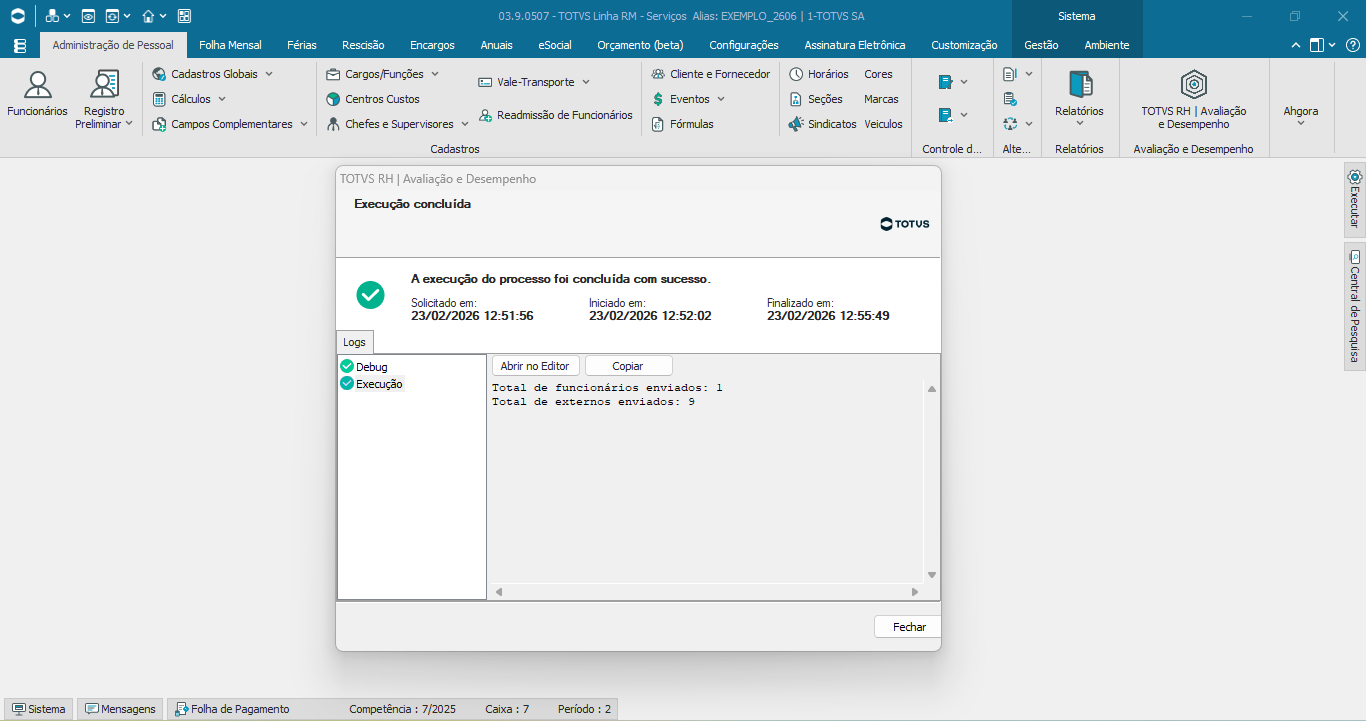Switch to the Férias tab

302,45
